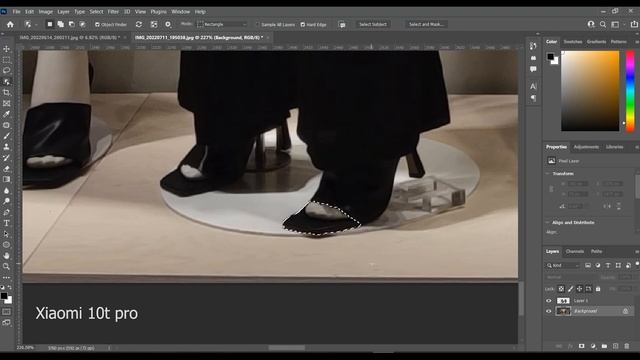The height and width of the screenshot is (360, 640).
Task: Select the Crop tool
Action: click(x=7, y=93)
